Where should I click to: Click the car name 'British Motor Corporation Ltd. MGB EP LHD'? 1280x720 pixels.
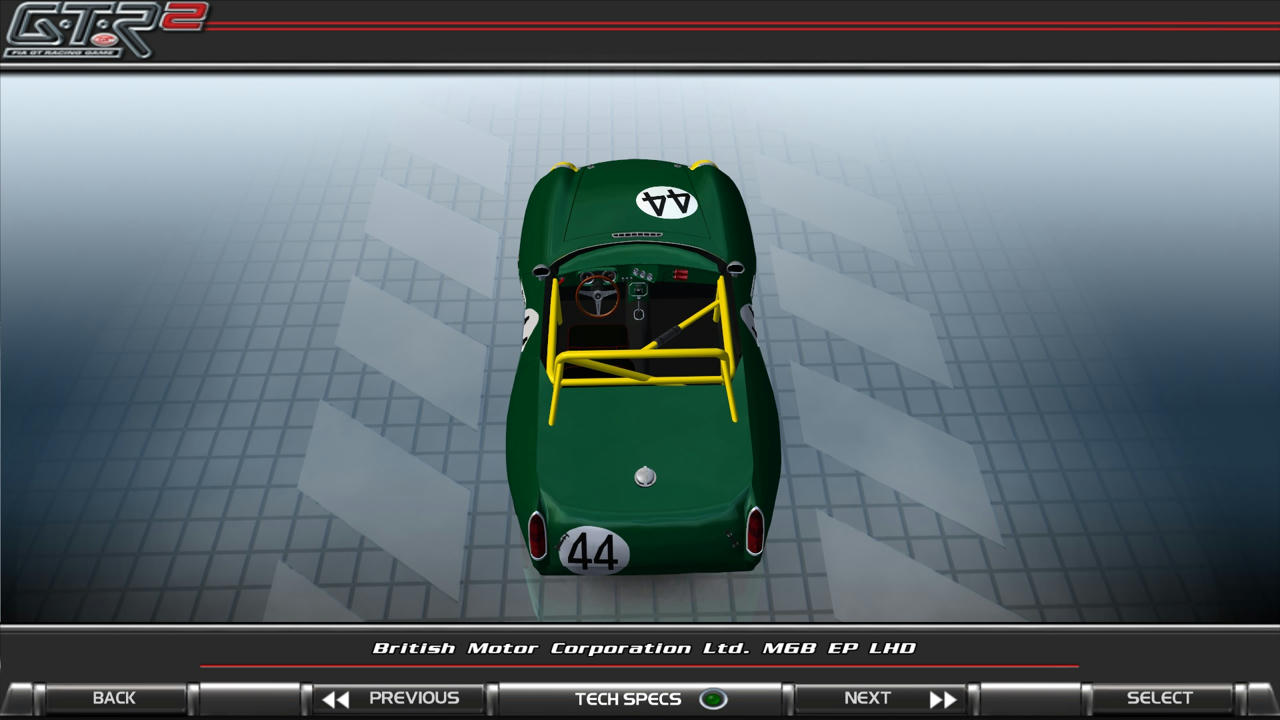pos(644,648)
